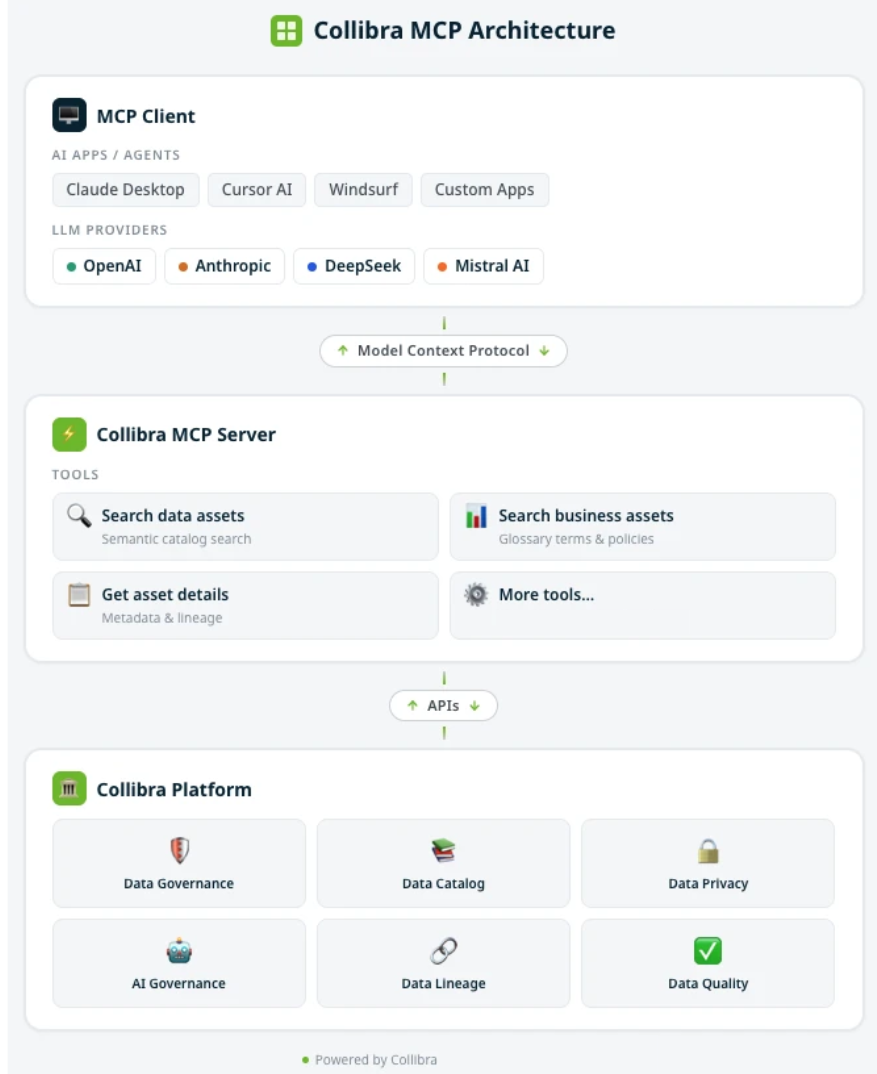877x1074 pixels.
Task: Select the Cursor AI chip
Action: (257, 190)
